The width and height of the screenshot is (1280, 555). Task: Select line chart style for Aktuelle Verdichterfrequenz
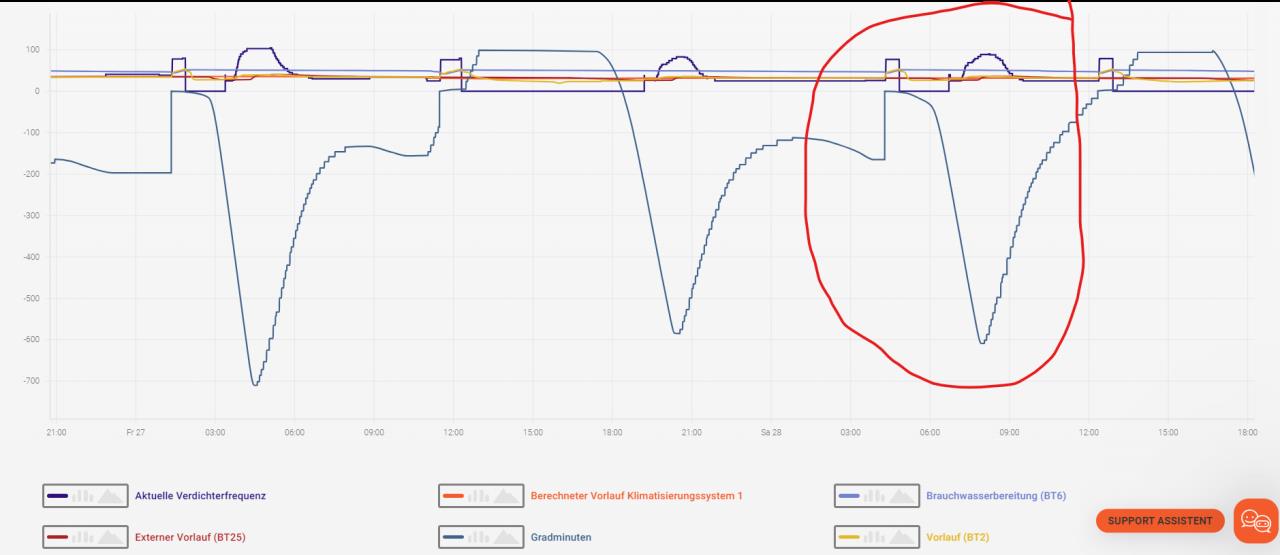click(x=57, y=495)
